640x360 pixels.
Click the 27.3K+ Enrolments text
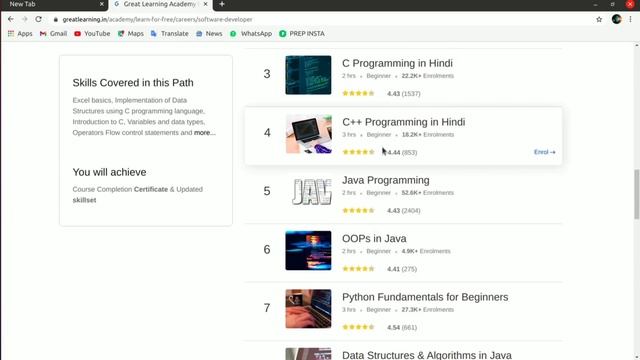click(427, 309)
